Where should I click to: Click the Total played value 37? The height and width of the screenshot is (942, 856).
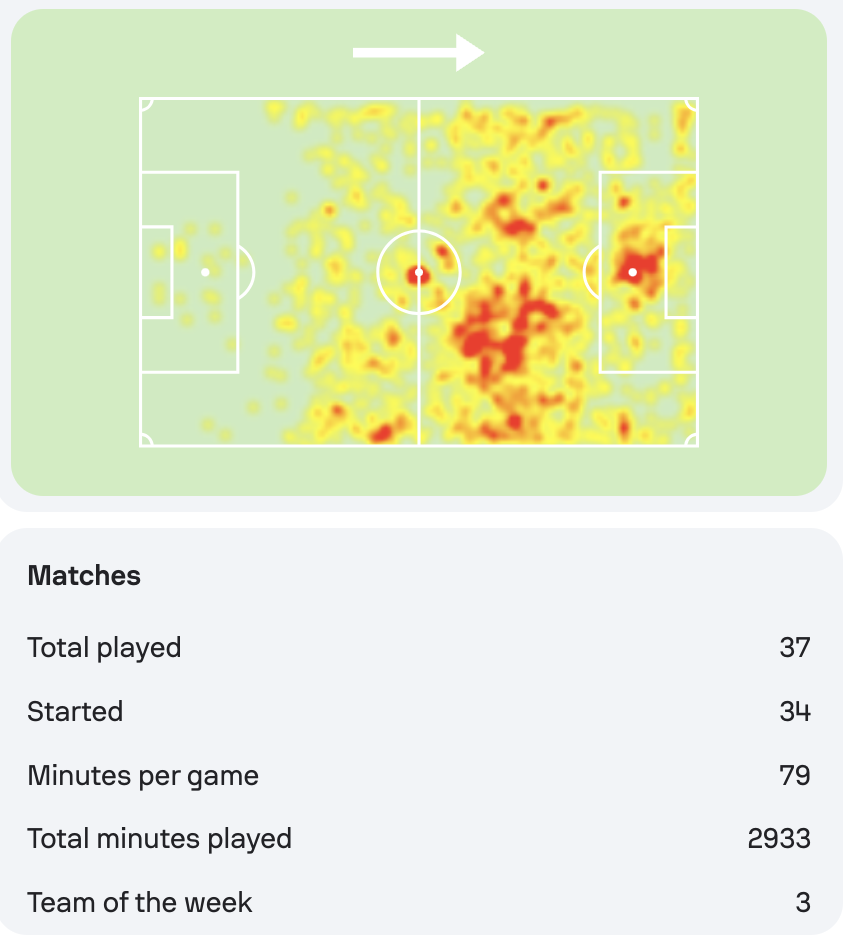click(x=795, y=648)
